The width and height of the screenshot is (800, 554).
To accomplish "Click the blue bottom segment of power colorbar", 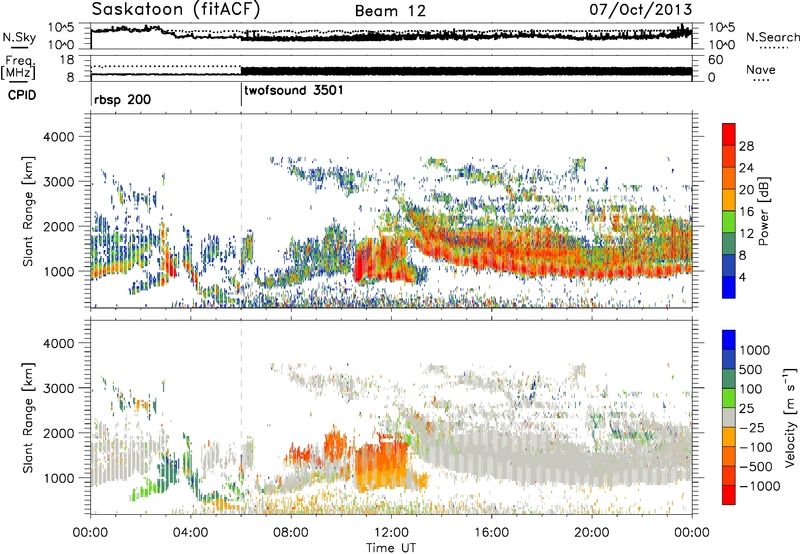I will coord(729,287).
